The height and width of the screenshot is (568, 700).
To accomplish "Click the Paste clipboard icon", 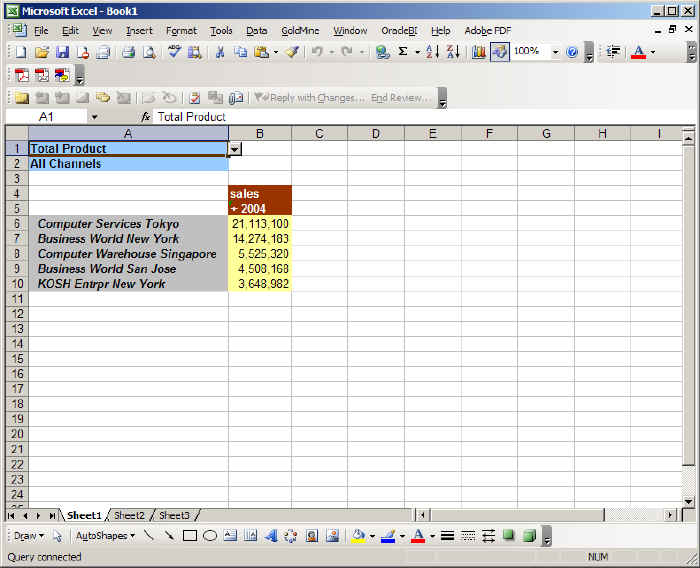I will pyautogui.click(x=261, y=52).
